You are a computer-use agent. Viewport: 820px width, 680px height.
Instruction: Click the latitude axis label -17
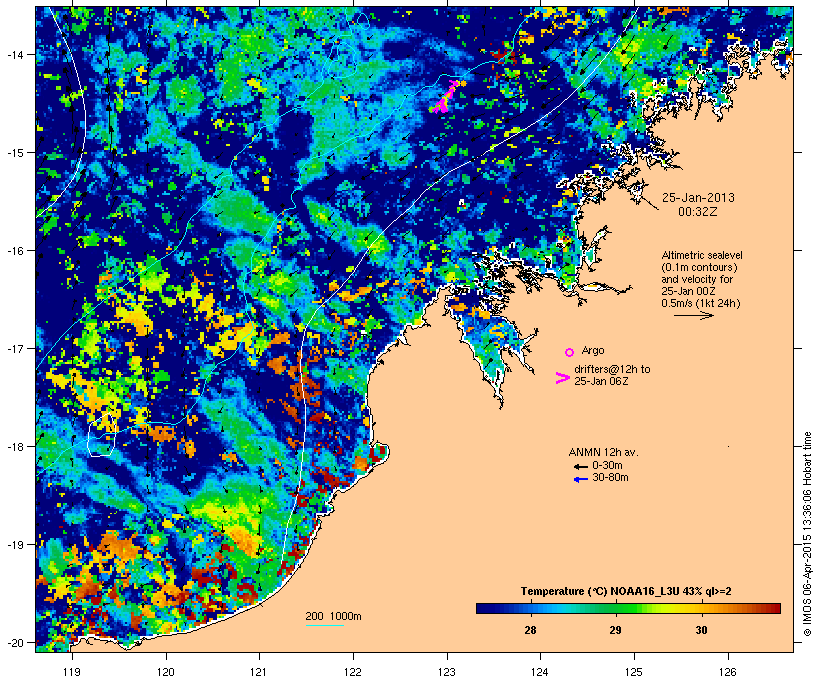[x=14, y=348]
